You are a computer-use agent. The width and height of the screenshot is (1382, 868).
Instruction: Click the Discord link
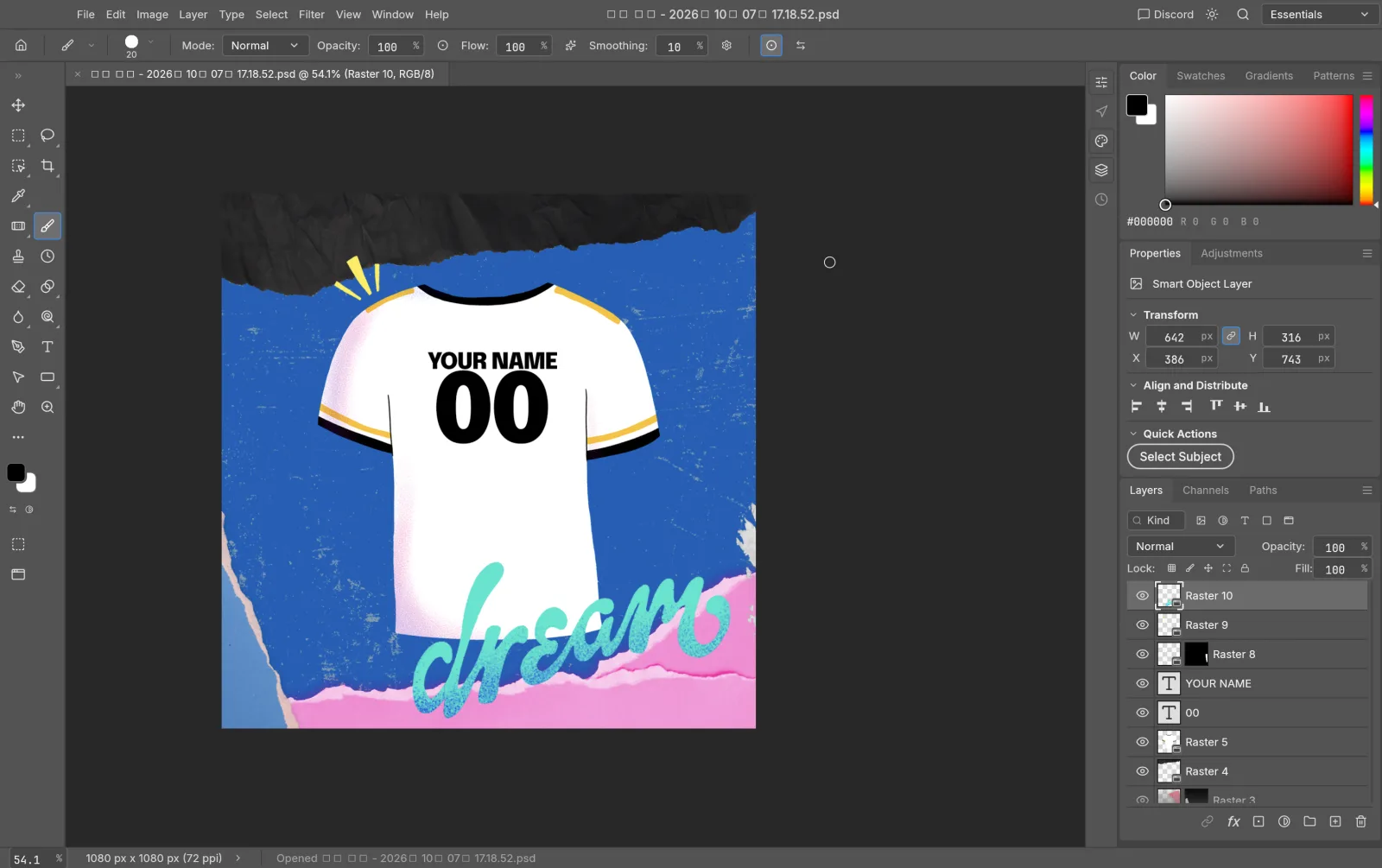coord(1166,15)
